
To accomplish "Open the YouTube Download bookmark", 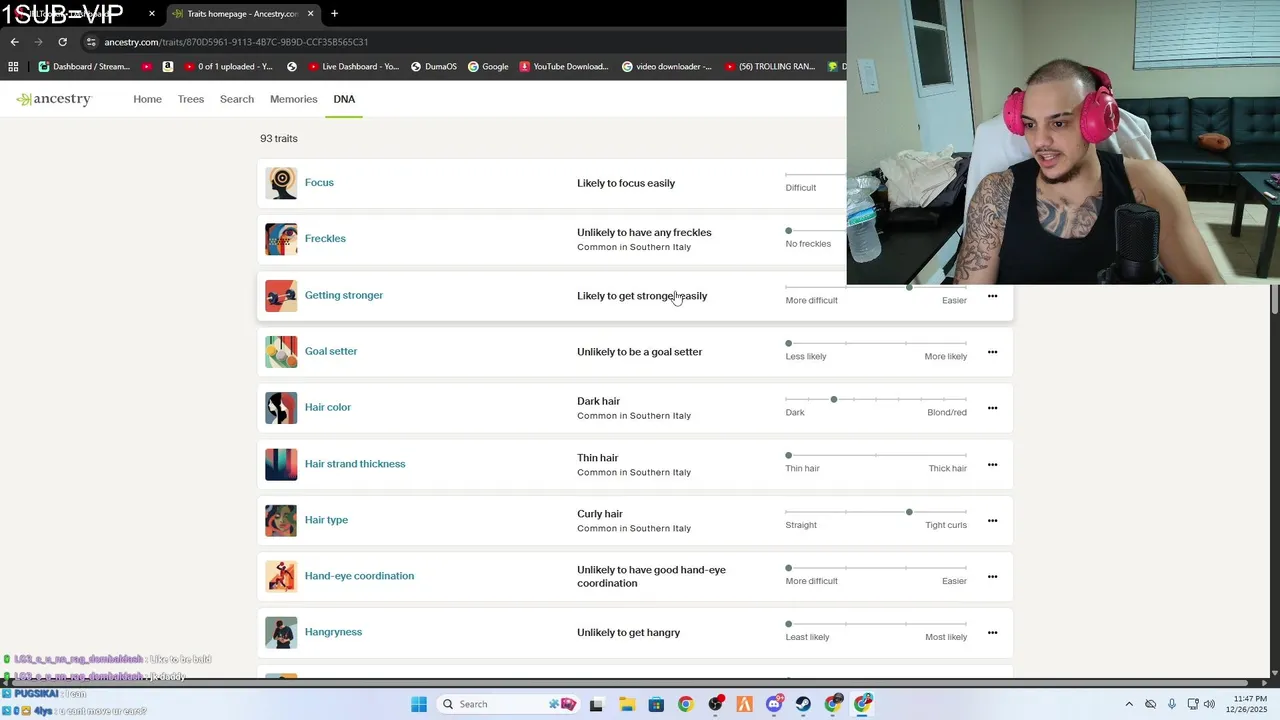I will click(563, 67).
